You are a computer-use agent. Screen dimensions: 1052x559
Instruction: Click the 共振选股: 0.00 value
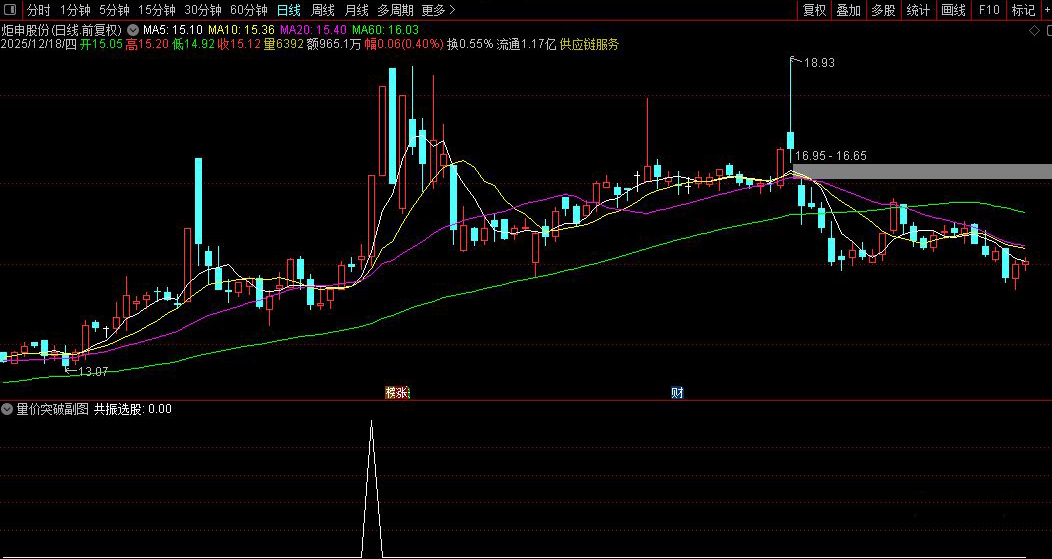coord(132,409)
